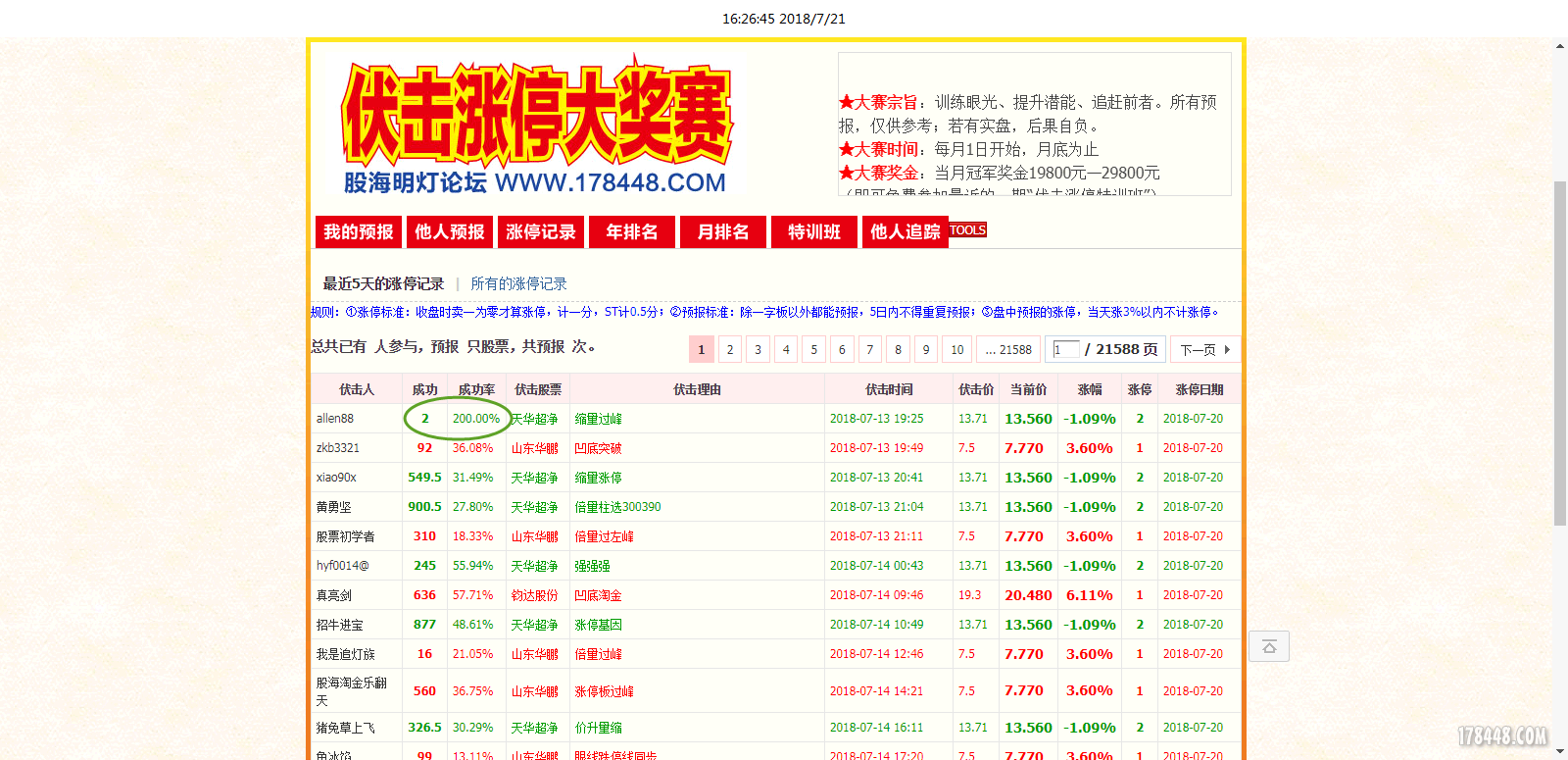
Task: Click 天华超净 stock in allen88 row
Action: (x=534, y=419)
